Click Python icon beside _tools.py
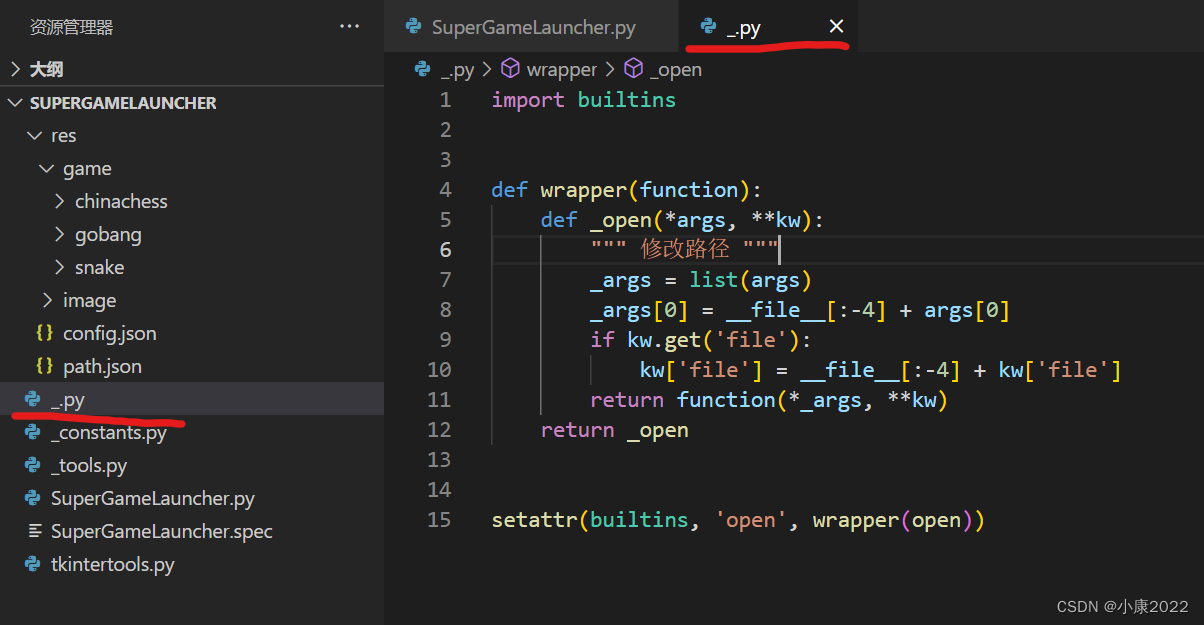 [x=33, y=465]
